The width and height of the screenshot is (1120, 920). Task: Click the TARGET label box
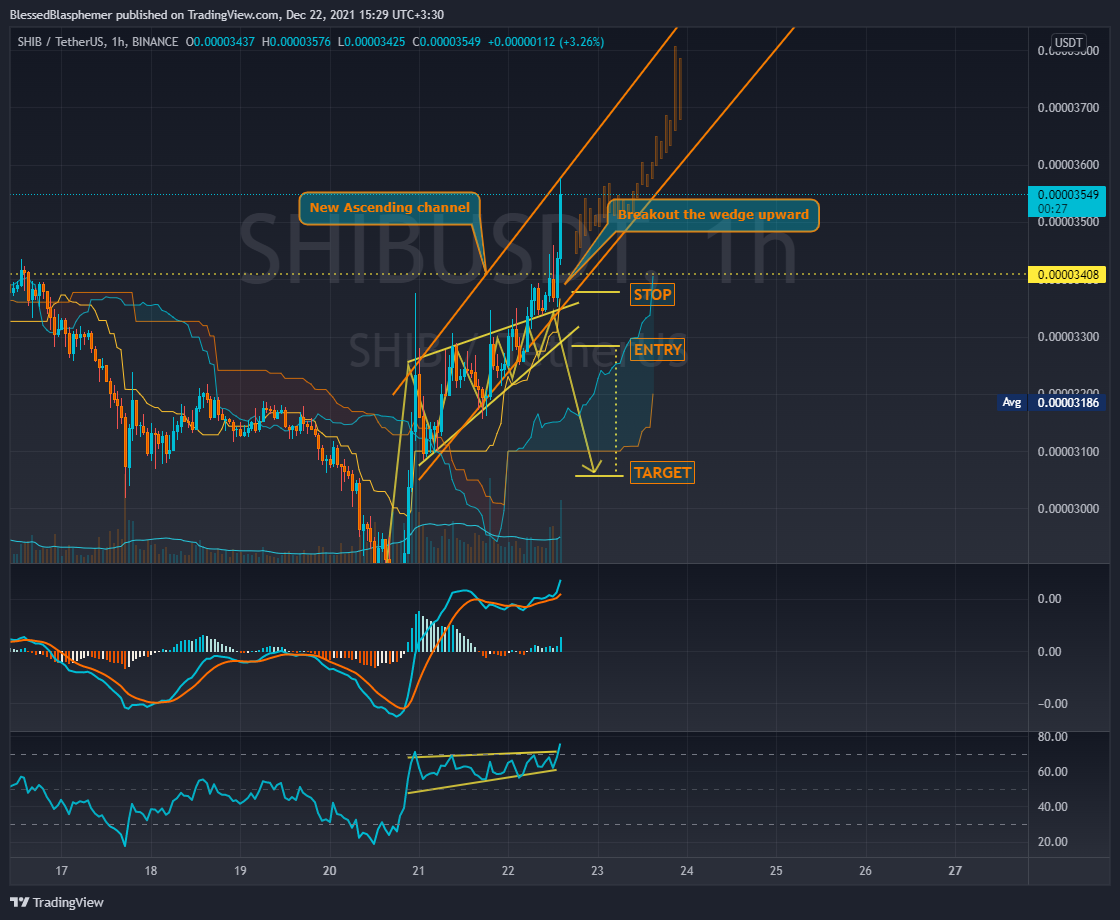tap(662, 472)
